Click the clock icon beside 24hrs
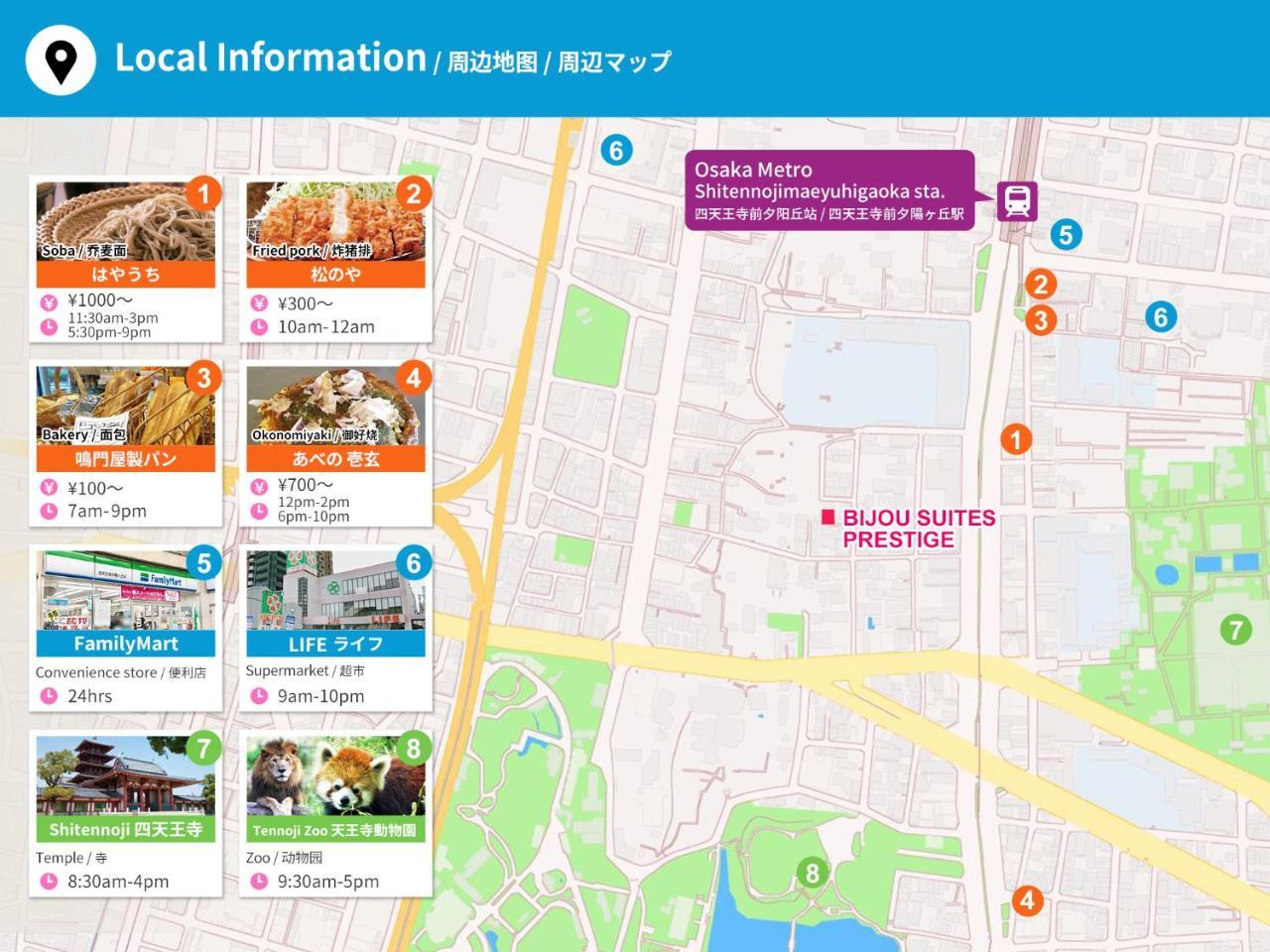Image resolution: width=1270 pixels, height=952 pixels. [49, 696]
